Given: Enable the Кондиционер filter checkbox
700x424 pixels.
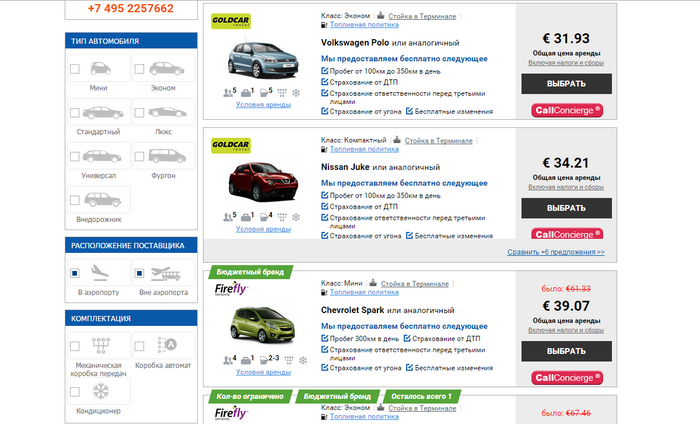Looking at the screenshot, I should pos(75,392).
